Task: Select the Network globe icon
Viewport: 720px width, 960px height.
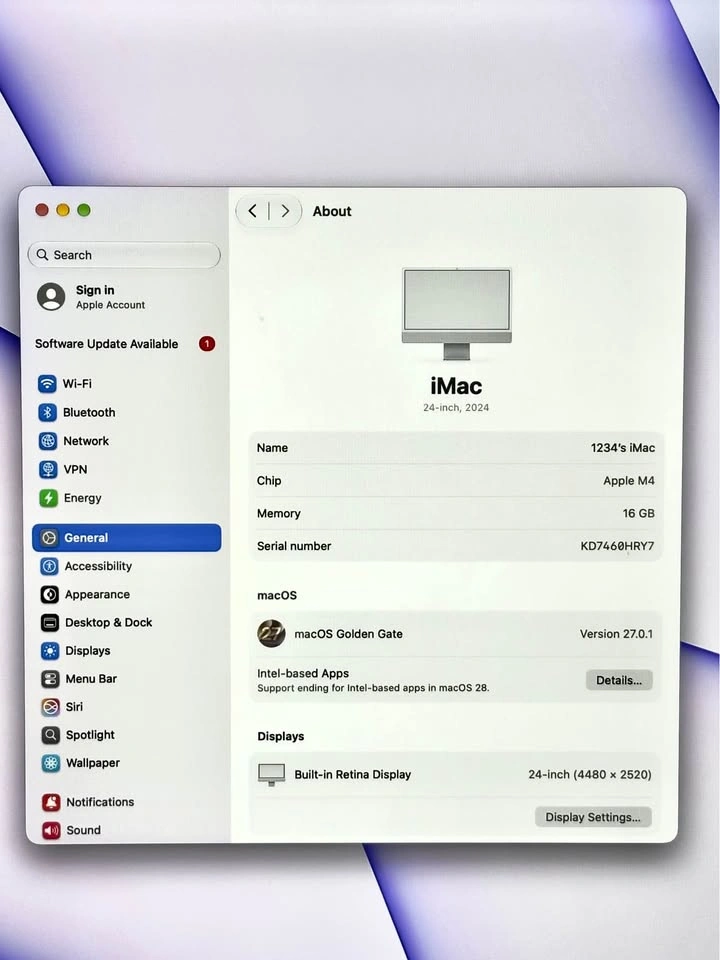Action: click(48, 441)
